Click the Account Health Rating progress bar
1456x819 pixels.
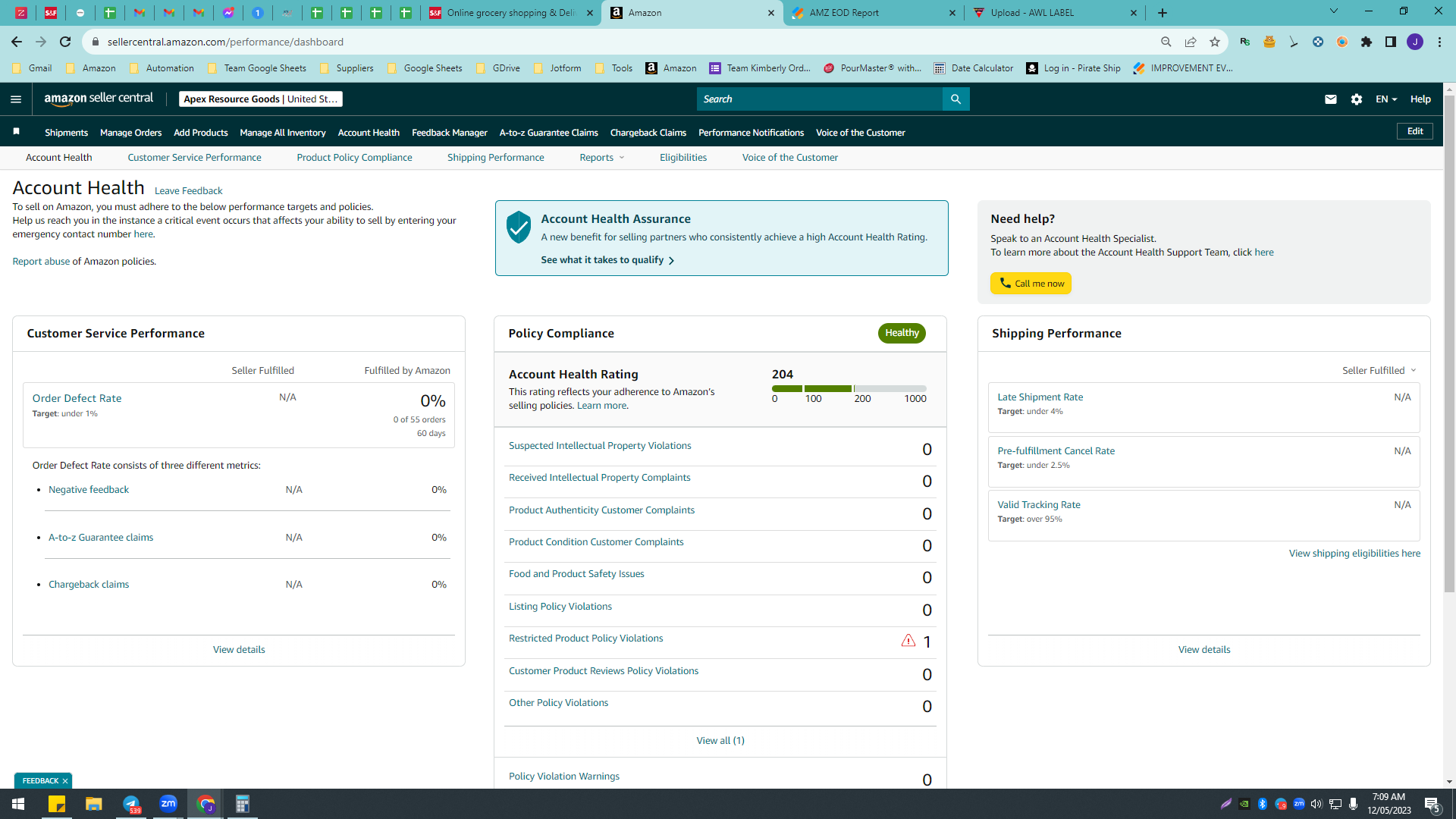[x=849, y=388]
